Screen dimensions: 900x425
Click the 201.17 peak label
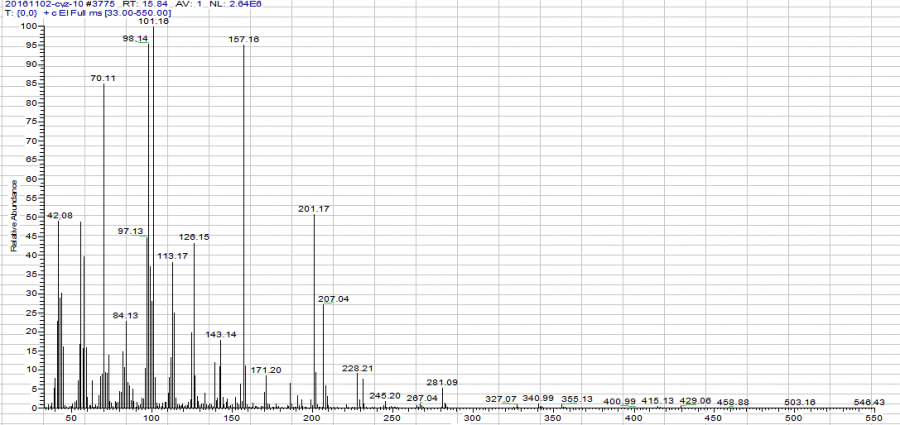(314, 209)
